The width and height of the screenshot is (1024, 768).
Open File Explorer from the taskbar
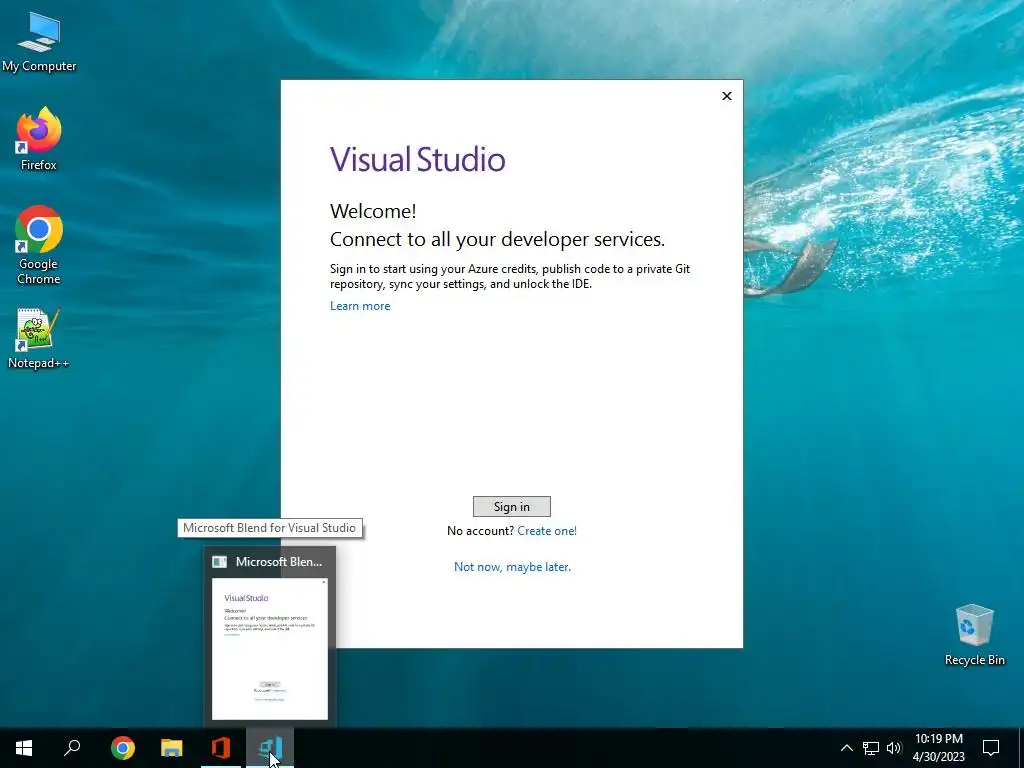coord(172,748)
